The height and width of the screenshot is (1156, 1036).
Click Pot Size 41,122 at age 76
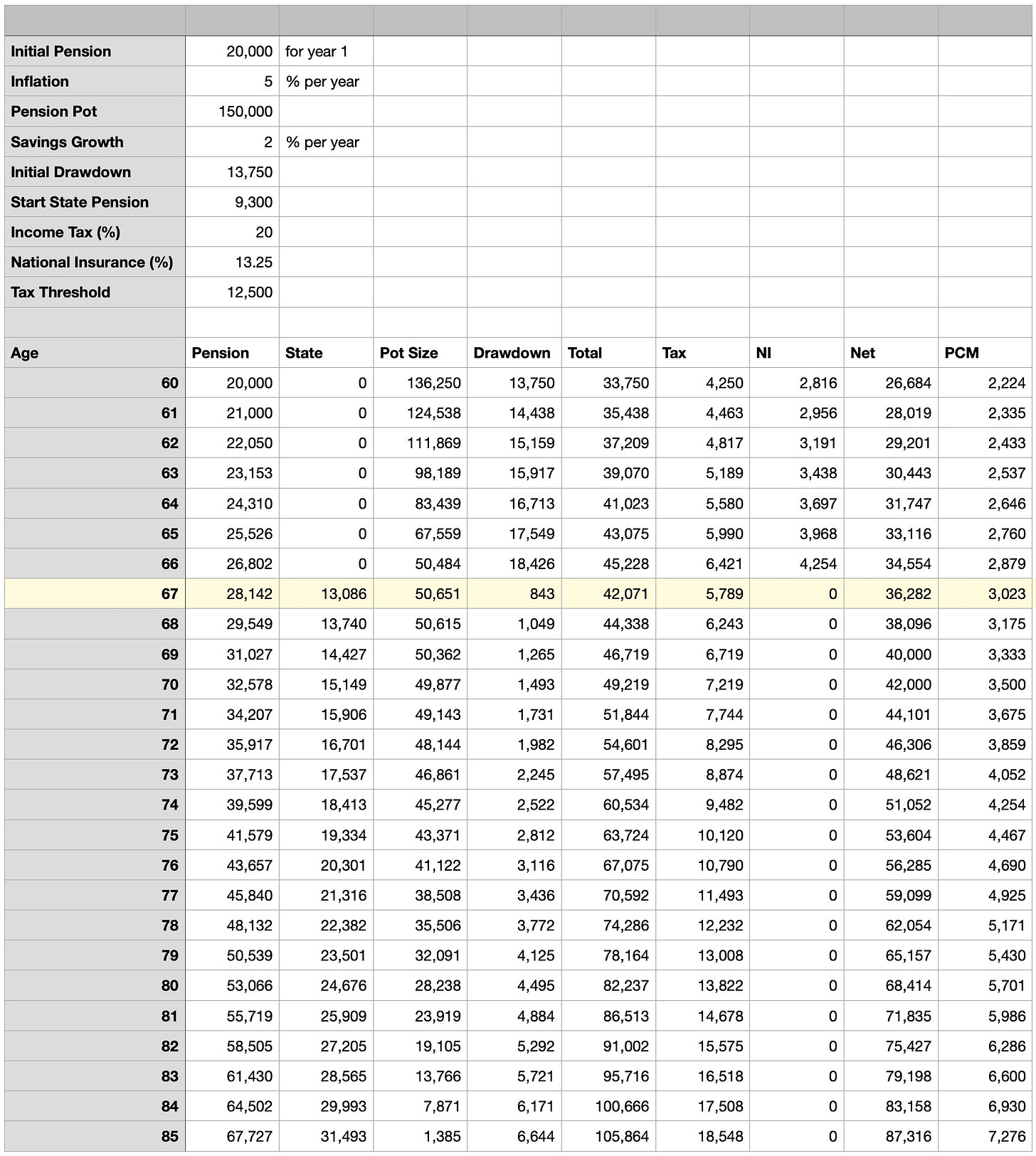420,865
